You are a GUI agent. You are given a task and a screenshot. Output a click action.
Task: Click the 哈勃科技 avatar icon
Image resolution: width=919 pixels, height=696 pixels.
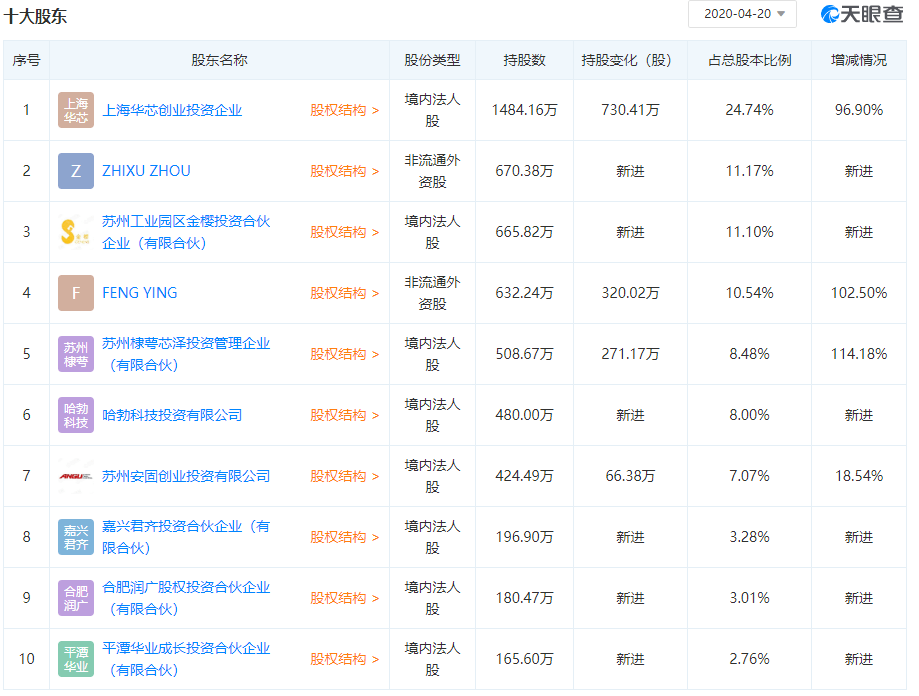(76, 415)
